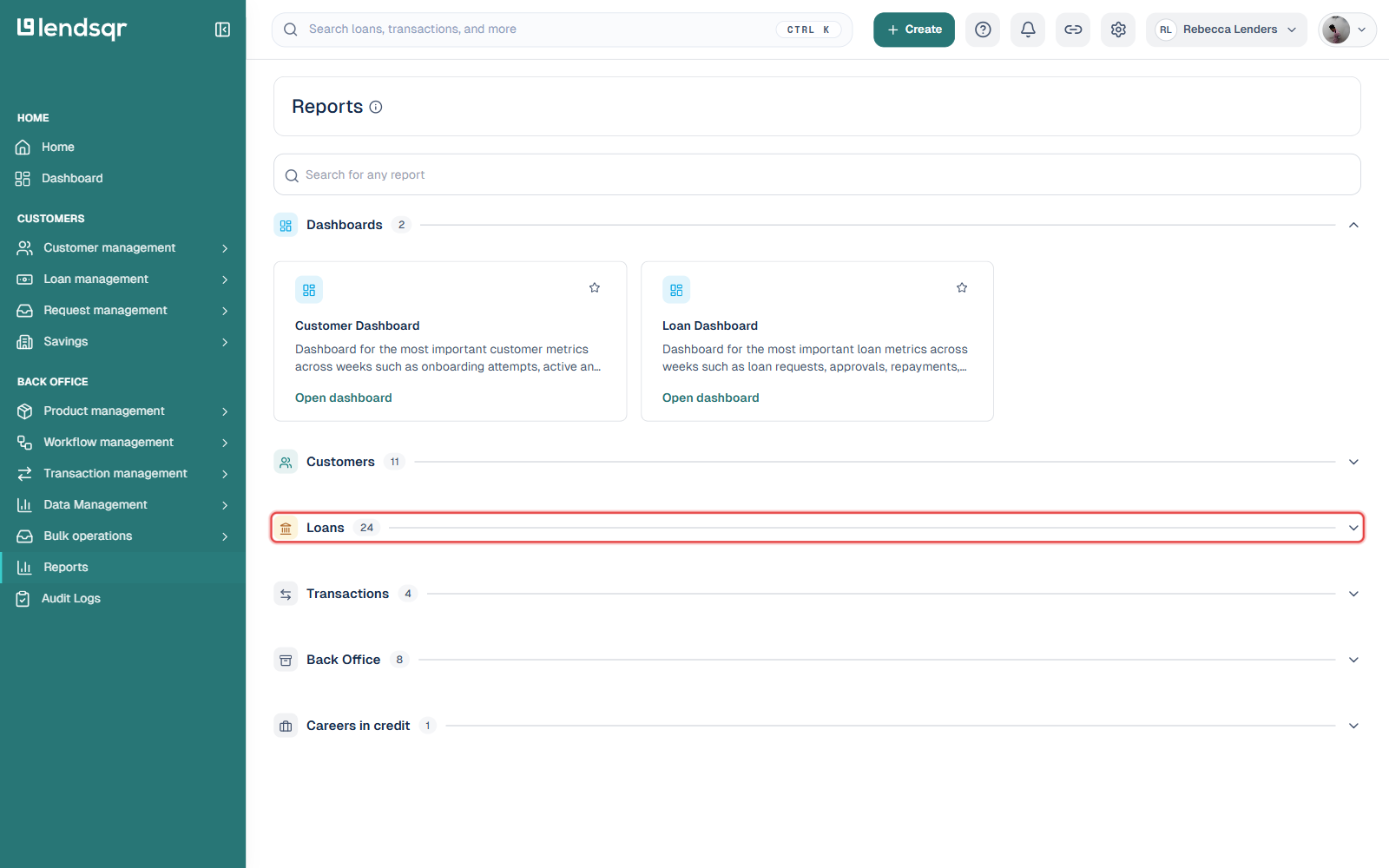
Task: Click the Reports info icon
Action: point(376,107)
